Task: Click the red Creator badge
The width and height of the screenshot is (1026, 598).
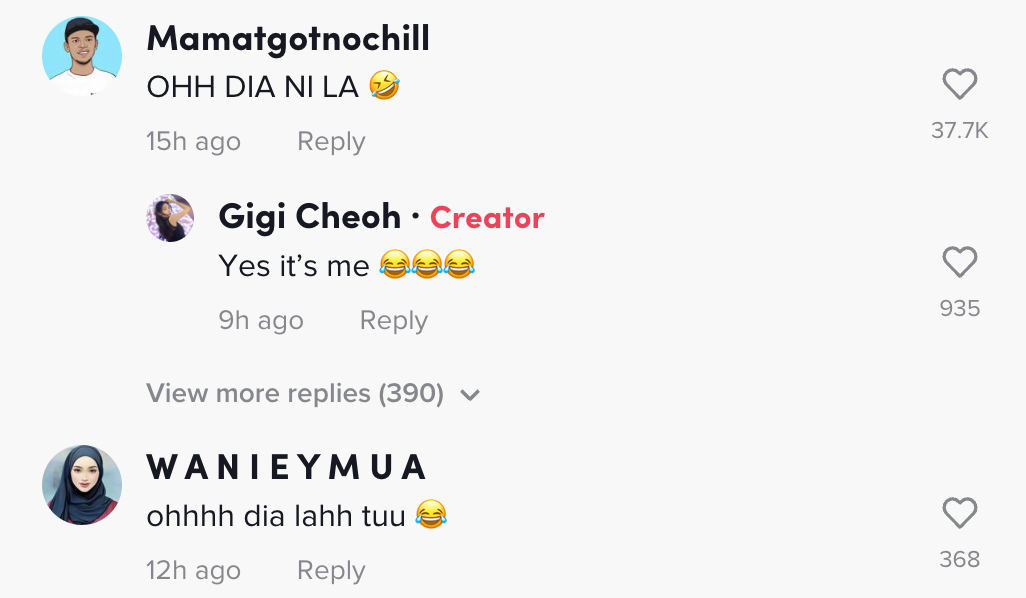Action: point(487,218)
